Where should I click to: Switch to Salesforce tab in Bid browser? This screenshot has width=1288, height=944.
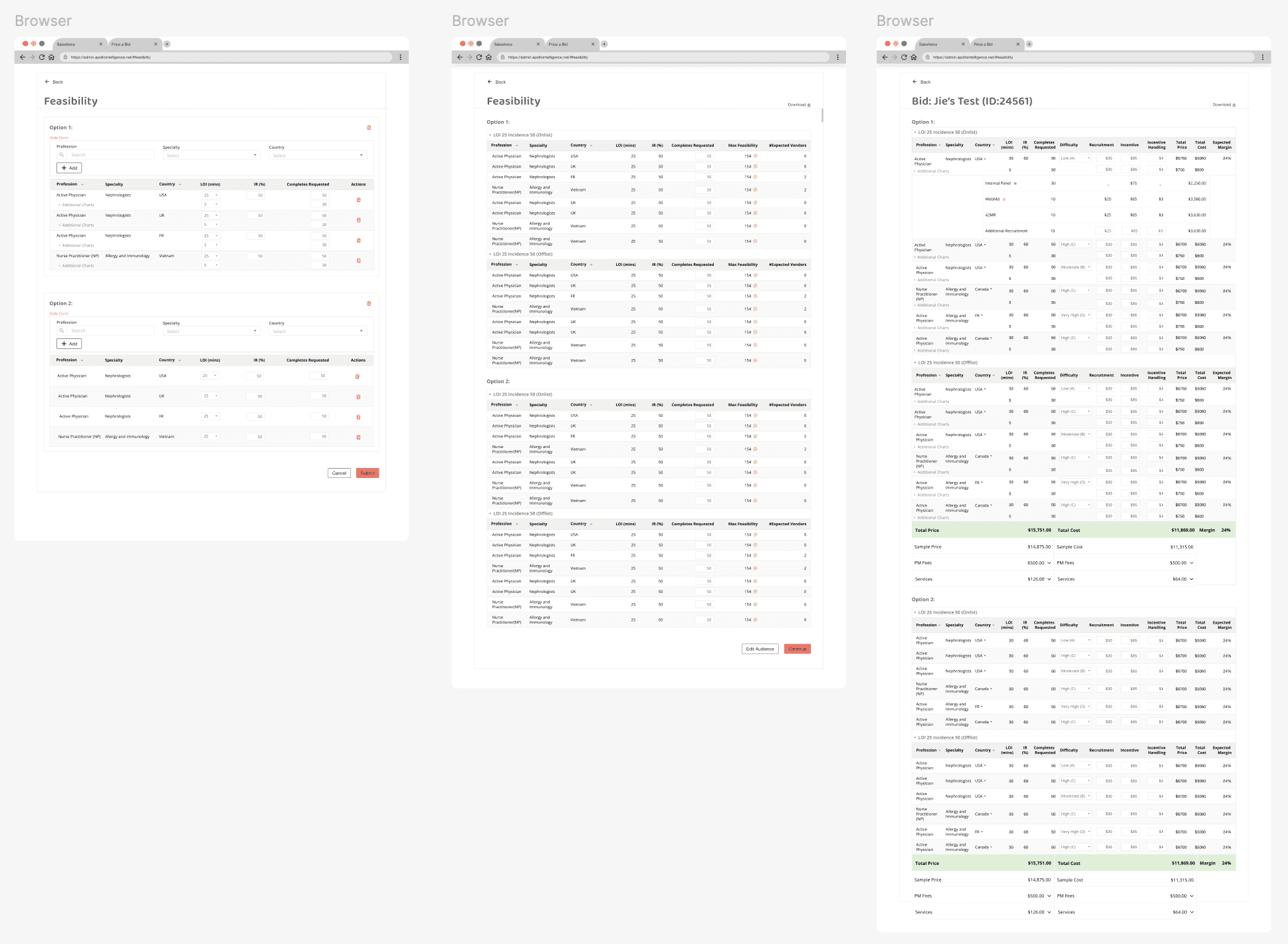(x=928, y=45)
